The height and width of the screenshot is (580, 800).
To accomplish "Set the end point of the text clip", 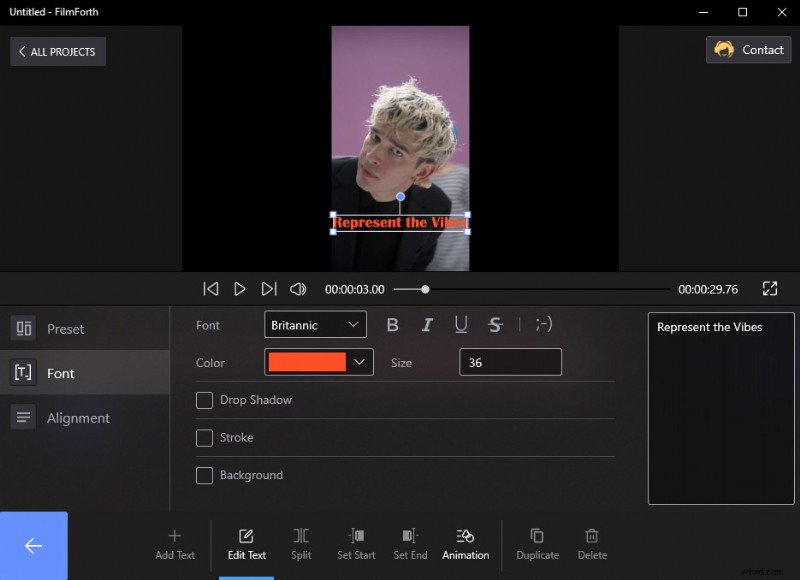I will (x=410, y=545).
